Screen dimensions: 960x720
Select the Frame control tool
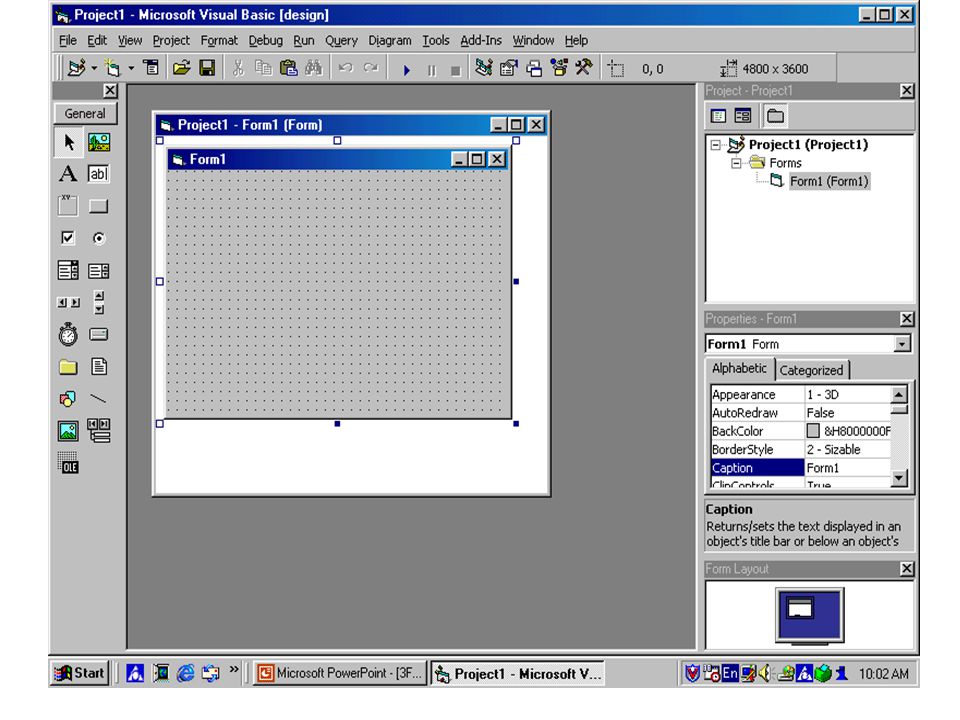pyautogui.click(x=68, y=206)
